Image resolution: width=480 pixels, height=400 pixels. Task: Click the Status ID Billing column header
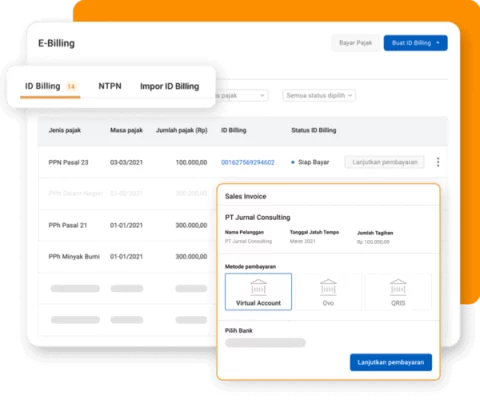(x=314, y=130)
